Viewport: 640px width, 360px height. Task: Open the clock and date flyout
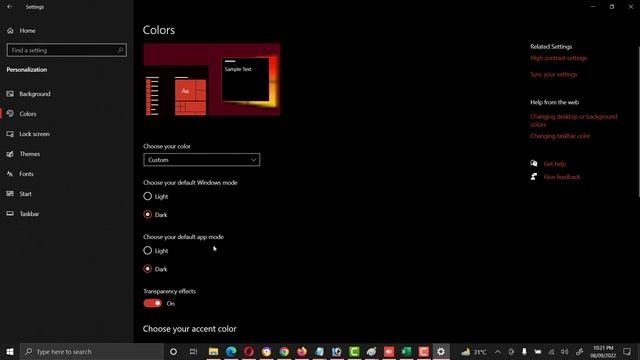[603, 351]
